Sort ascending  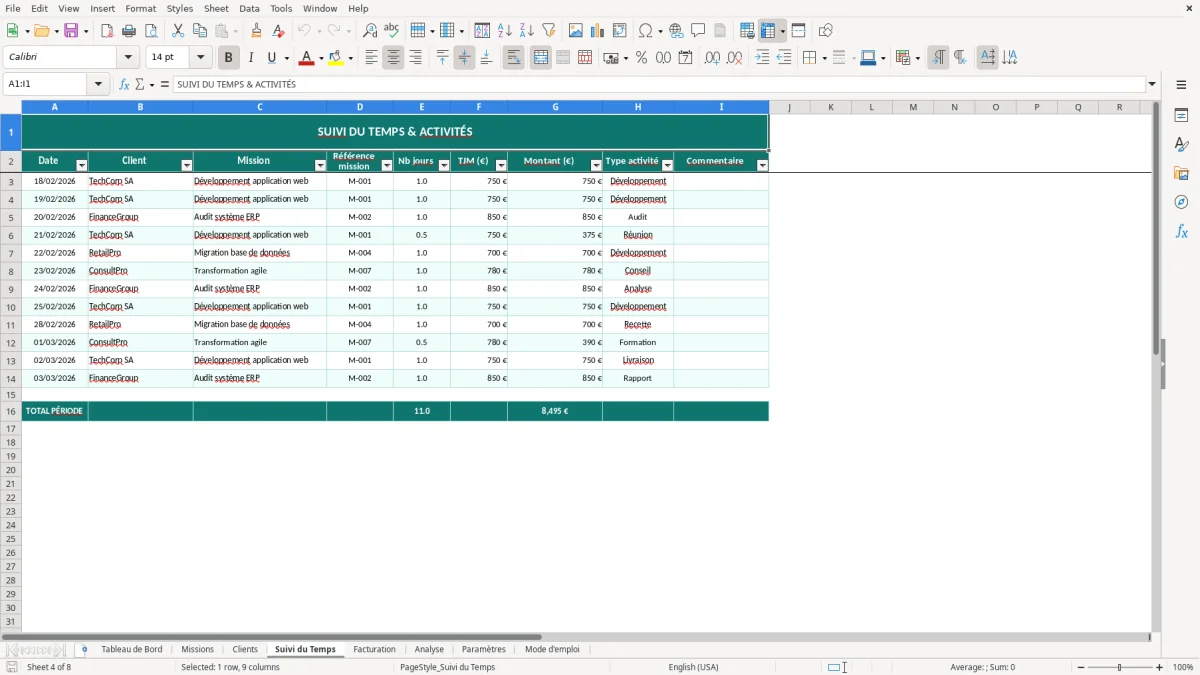(505, 31)
